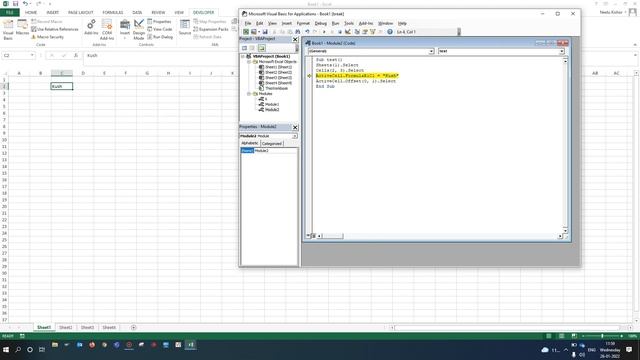Open the Add-ins ribbon button

click(x=91, y=27)
